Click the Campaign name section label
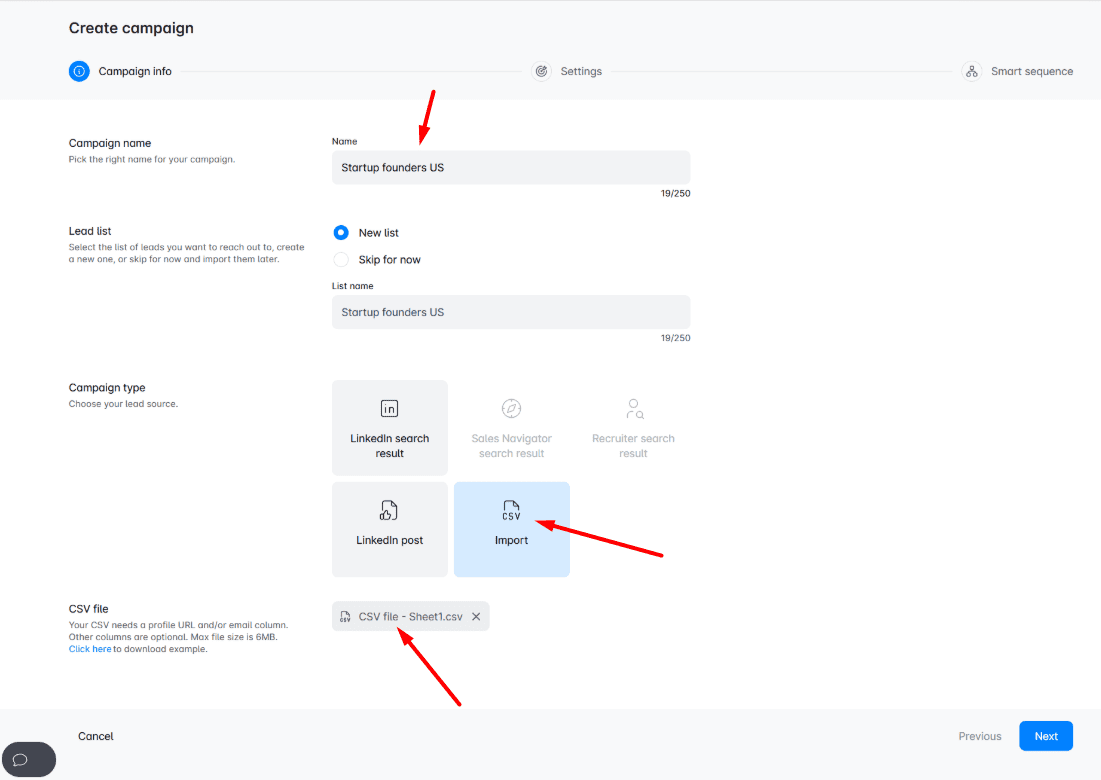 tap(110, 143)
